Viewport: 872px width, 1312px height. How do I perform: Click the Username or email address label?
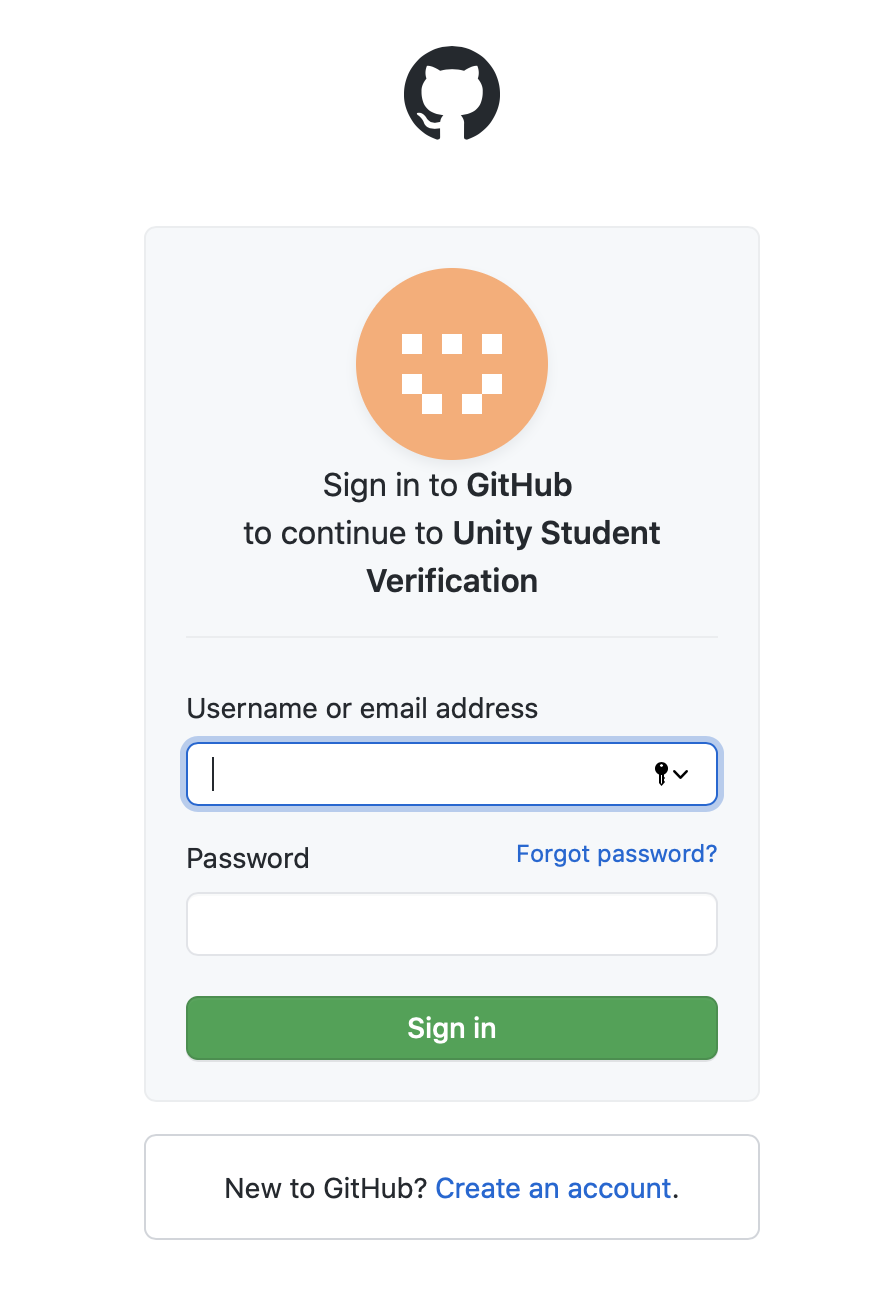pyautogui.click(x=362, y=709)
